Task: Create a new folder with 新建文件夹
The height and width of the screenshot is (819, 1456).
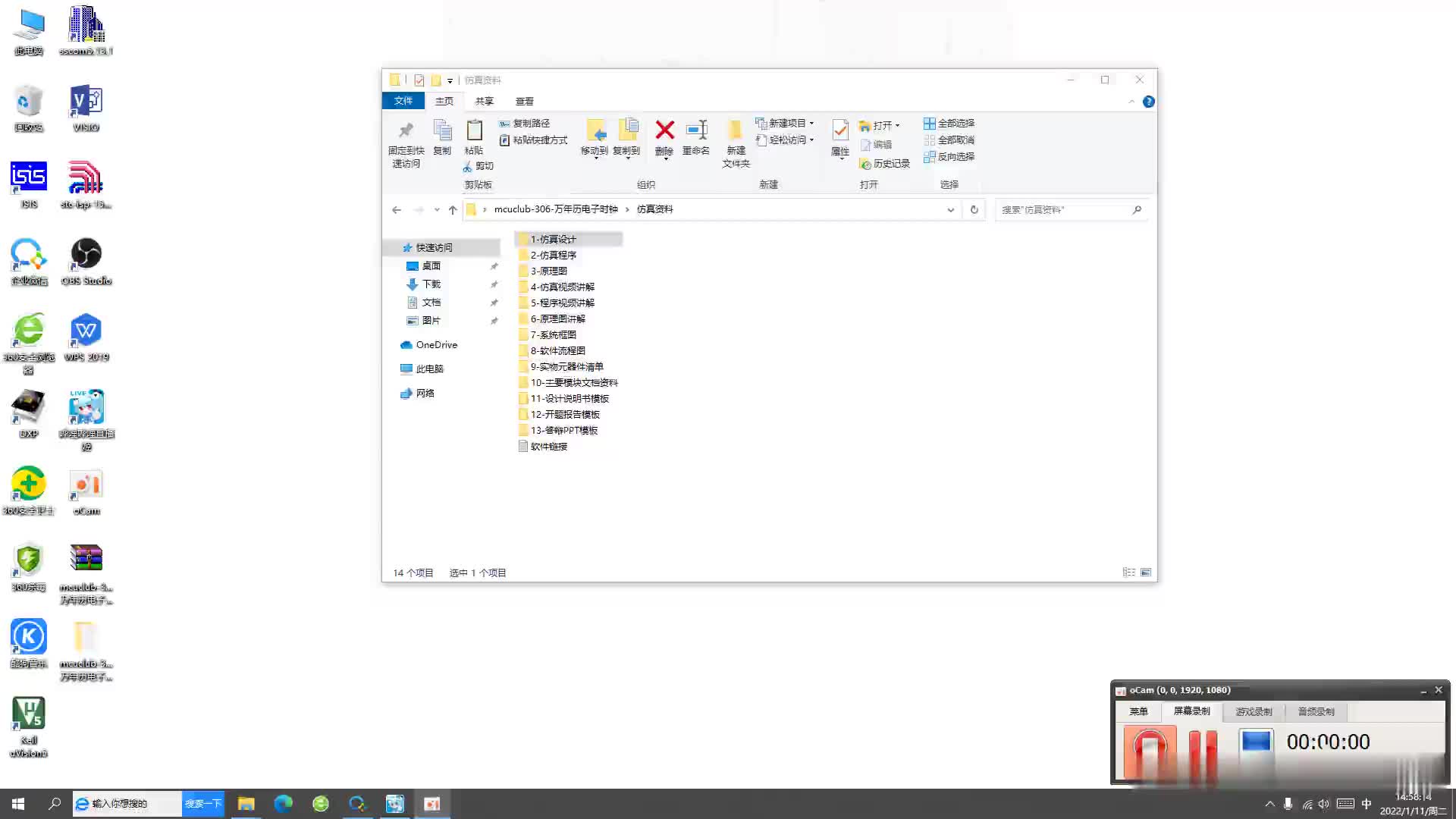Action: pos(736,144)
